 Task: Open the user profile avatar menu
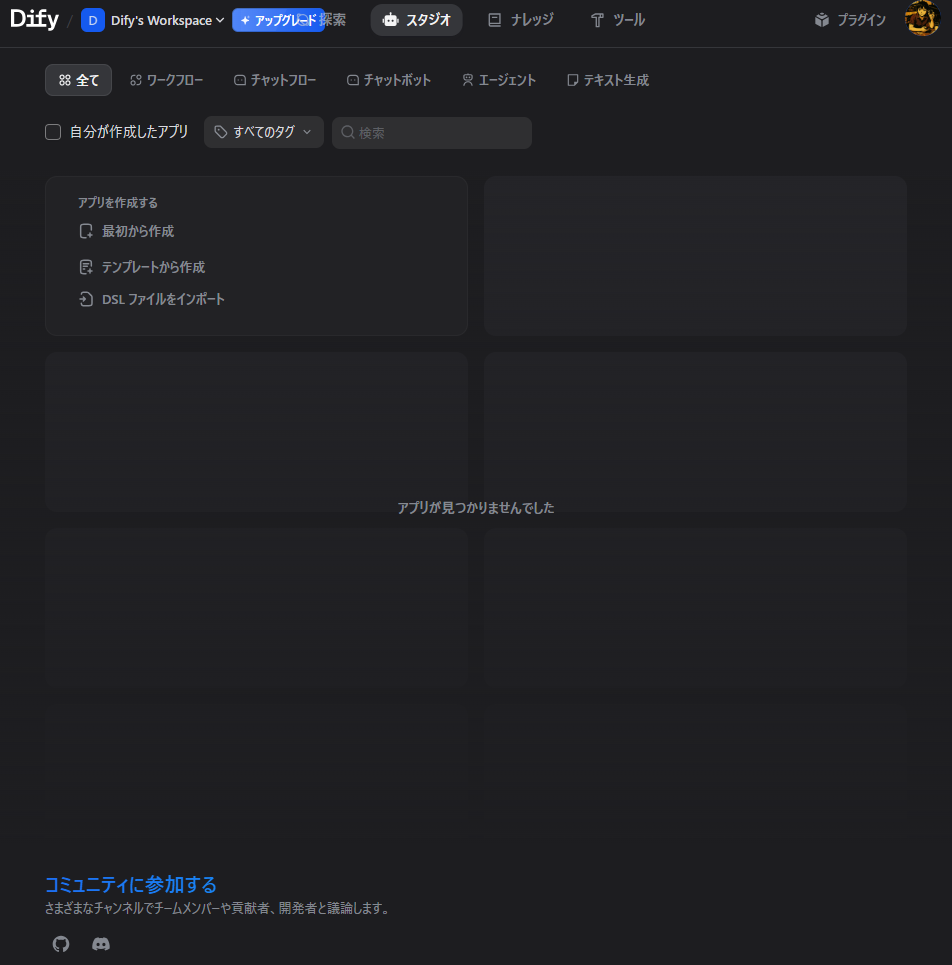click(922, 18)
